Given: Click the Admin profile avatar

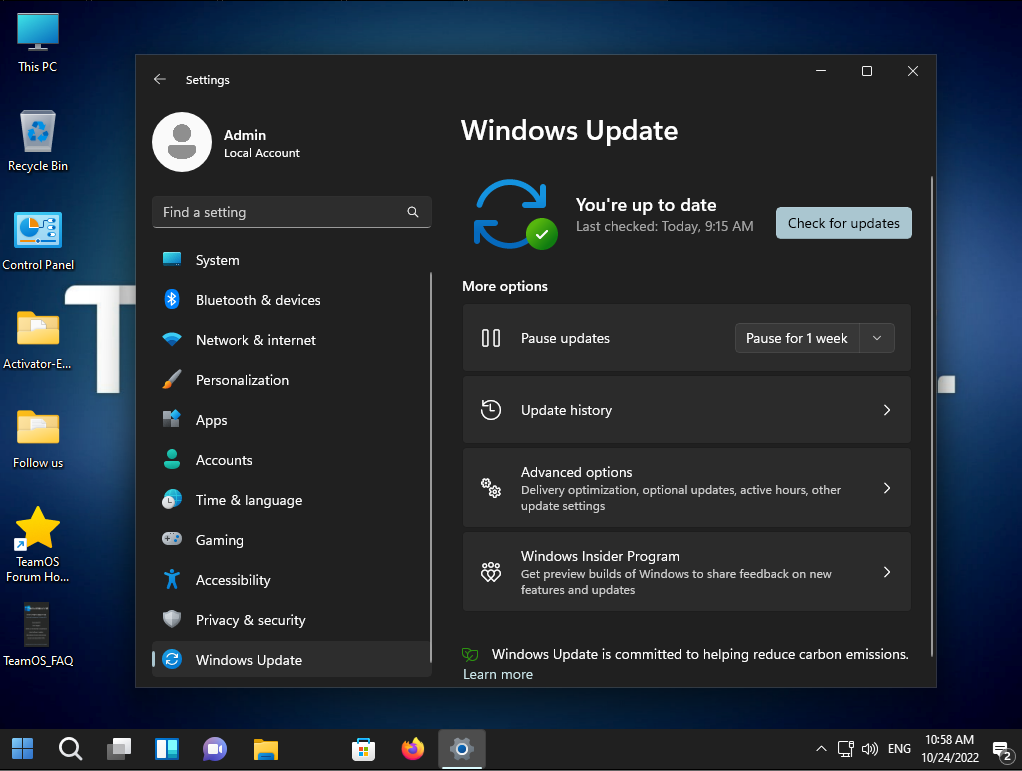Looking at the screenshot, I should tap(181, 142).
